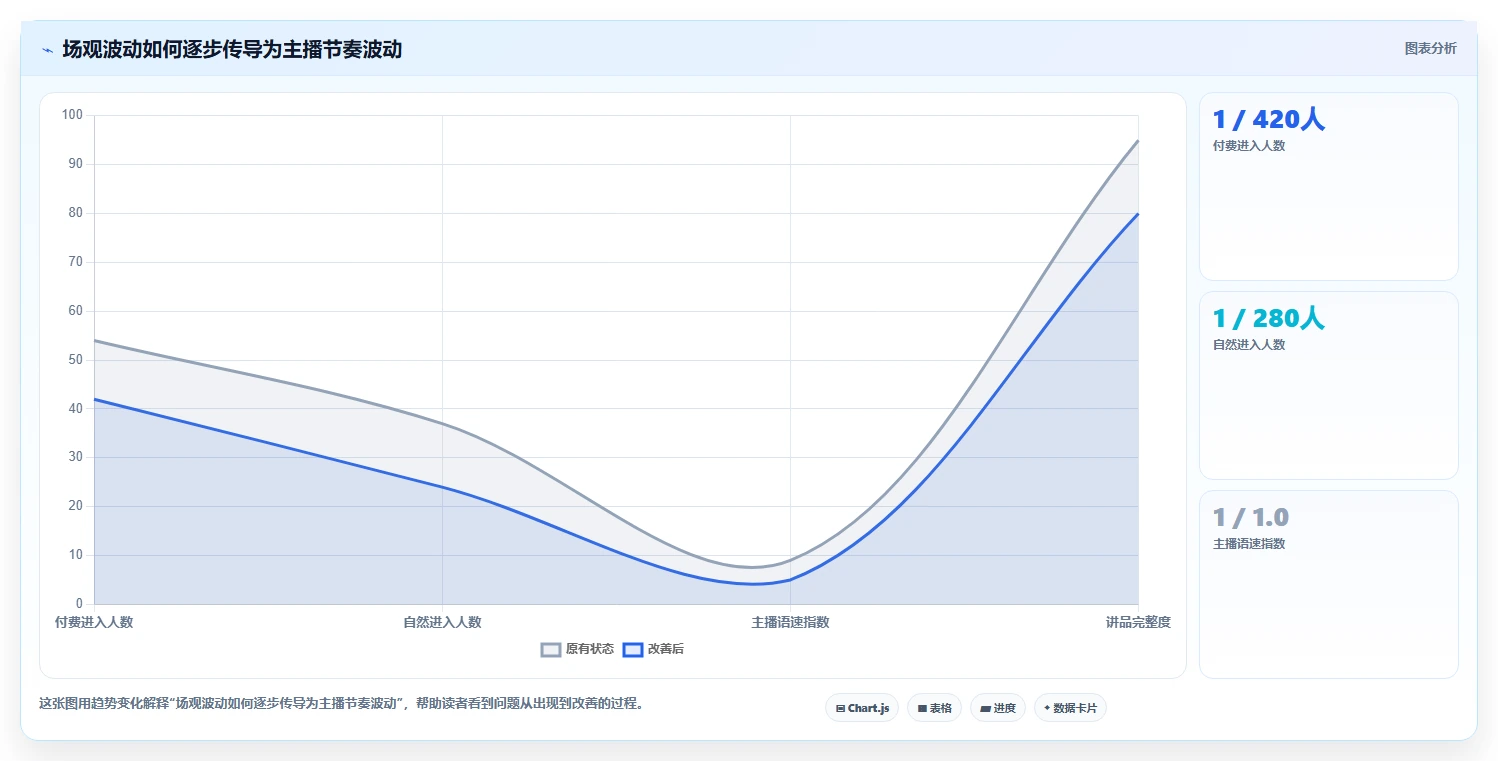1498x761 pixels.
Task: Click the 自然进入人数 x-axis label
Action: (x=442, y=622)
